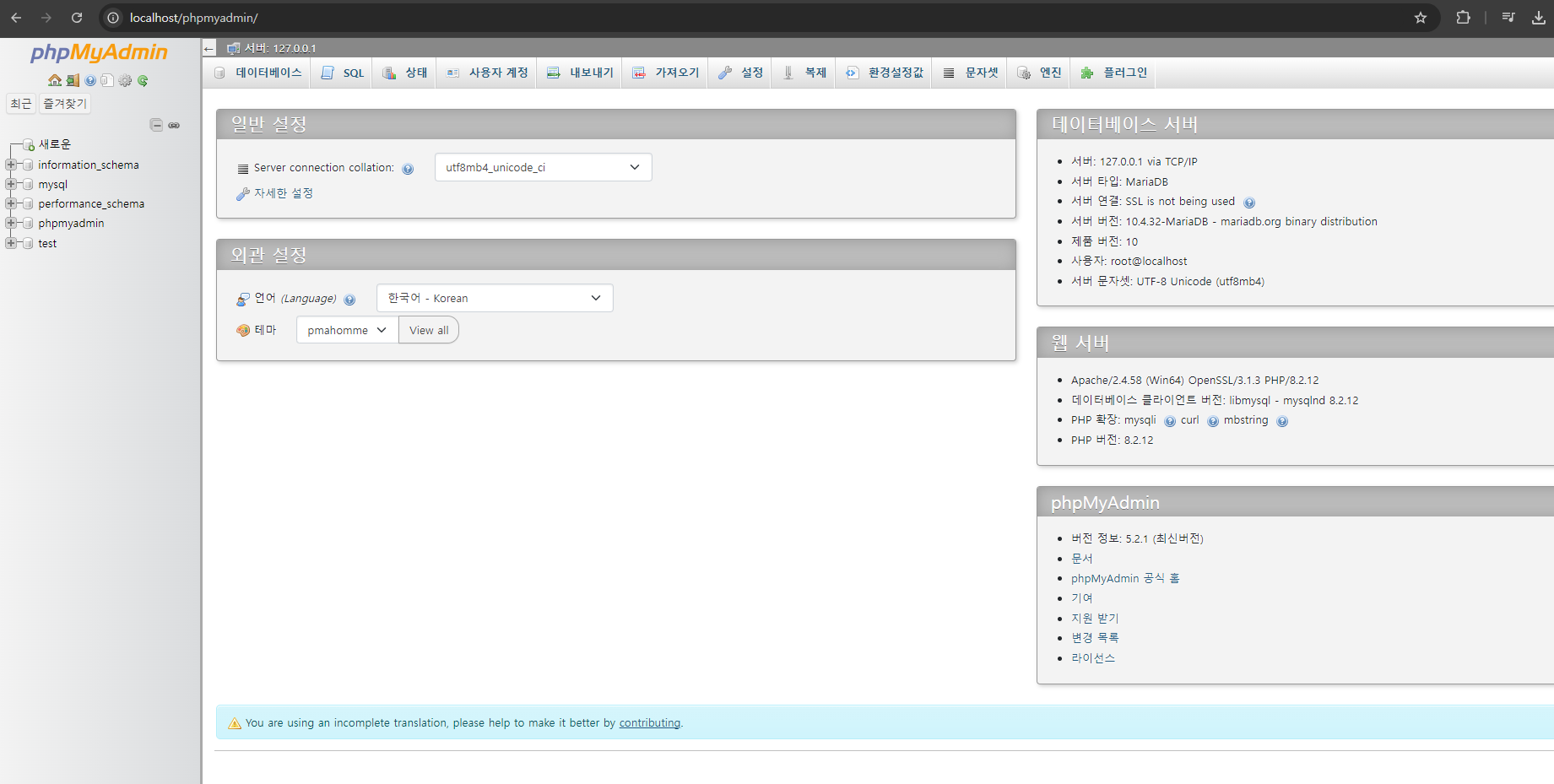Open the 사용자 계정 tab
Screen dimensions: 1554x784
[486, 73]
